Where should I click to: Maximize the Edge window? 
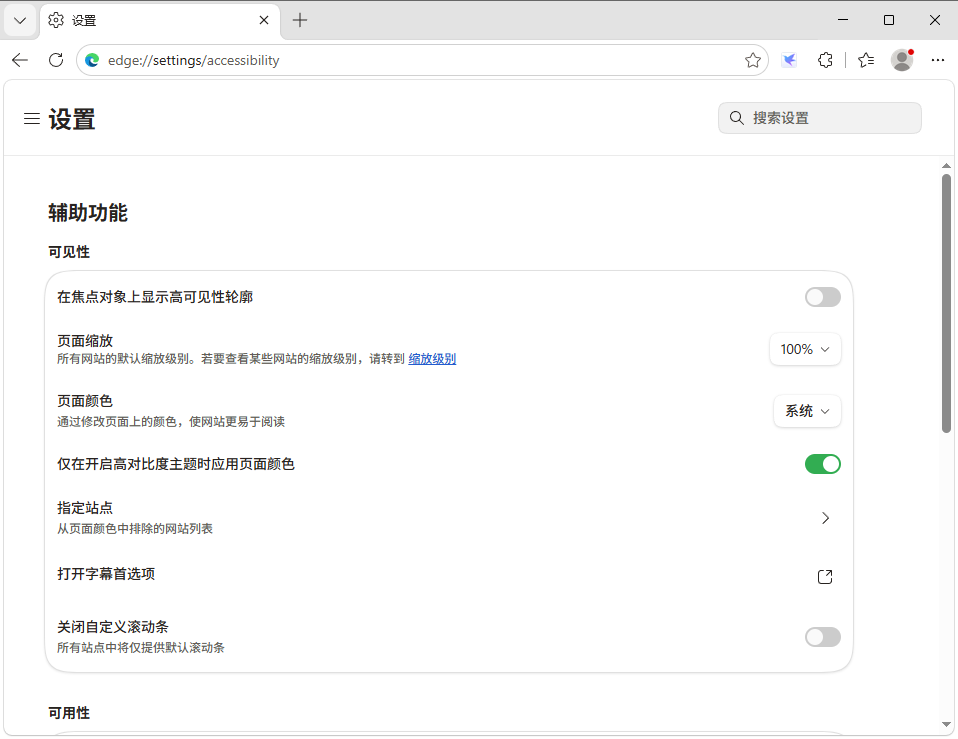(889, 20)
